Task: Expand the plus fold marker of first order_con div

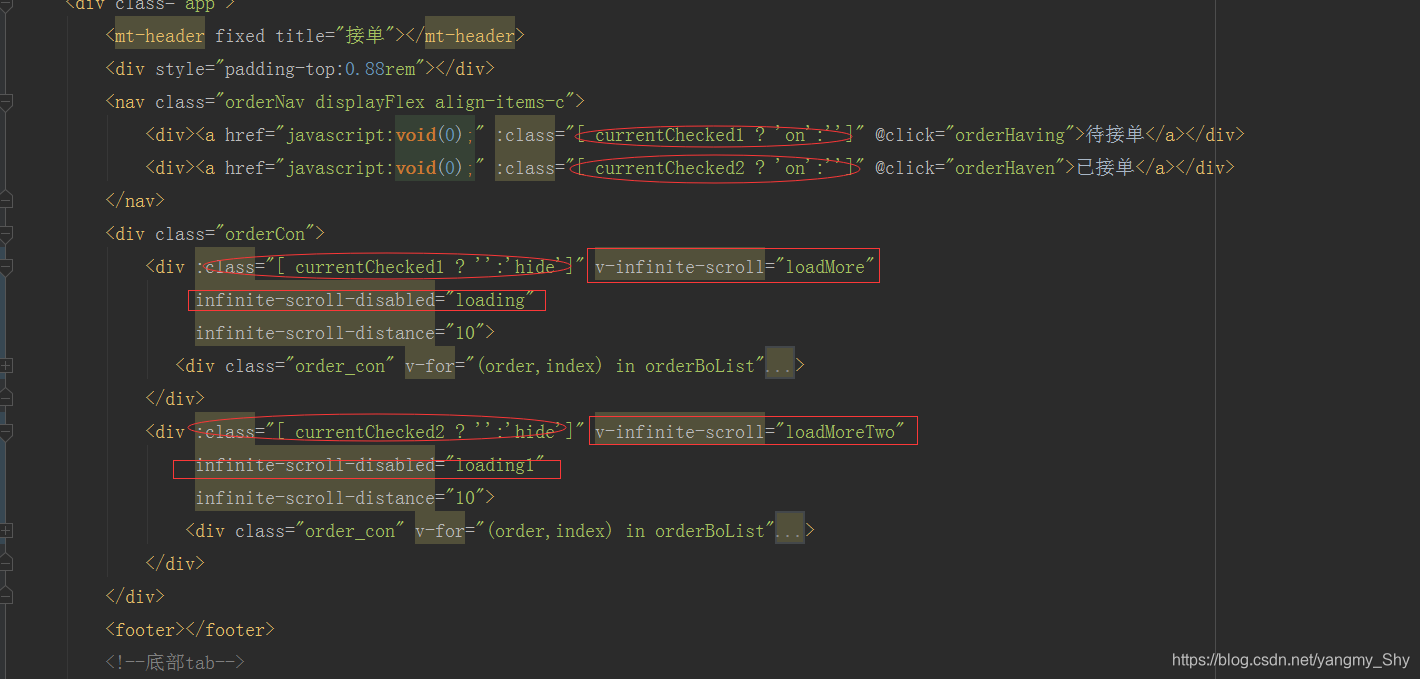Action: pyautogui.click(x=6, y=366)
